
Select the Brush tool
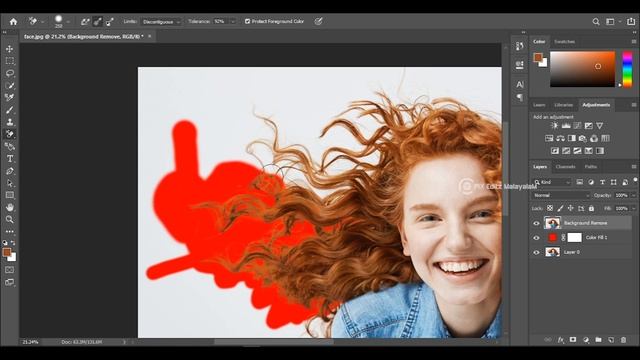(10, 109)
